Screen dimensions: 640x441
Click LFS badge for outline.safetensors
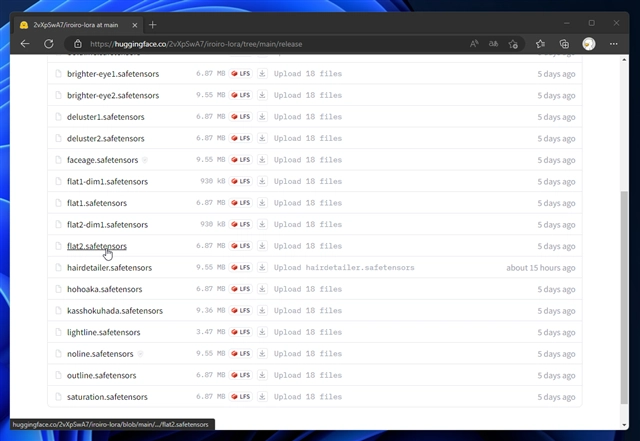coord(240,375)
